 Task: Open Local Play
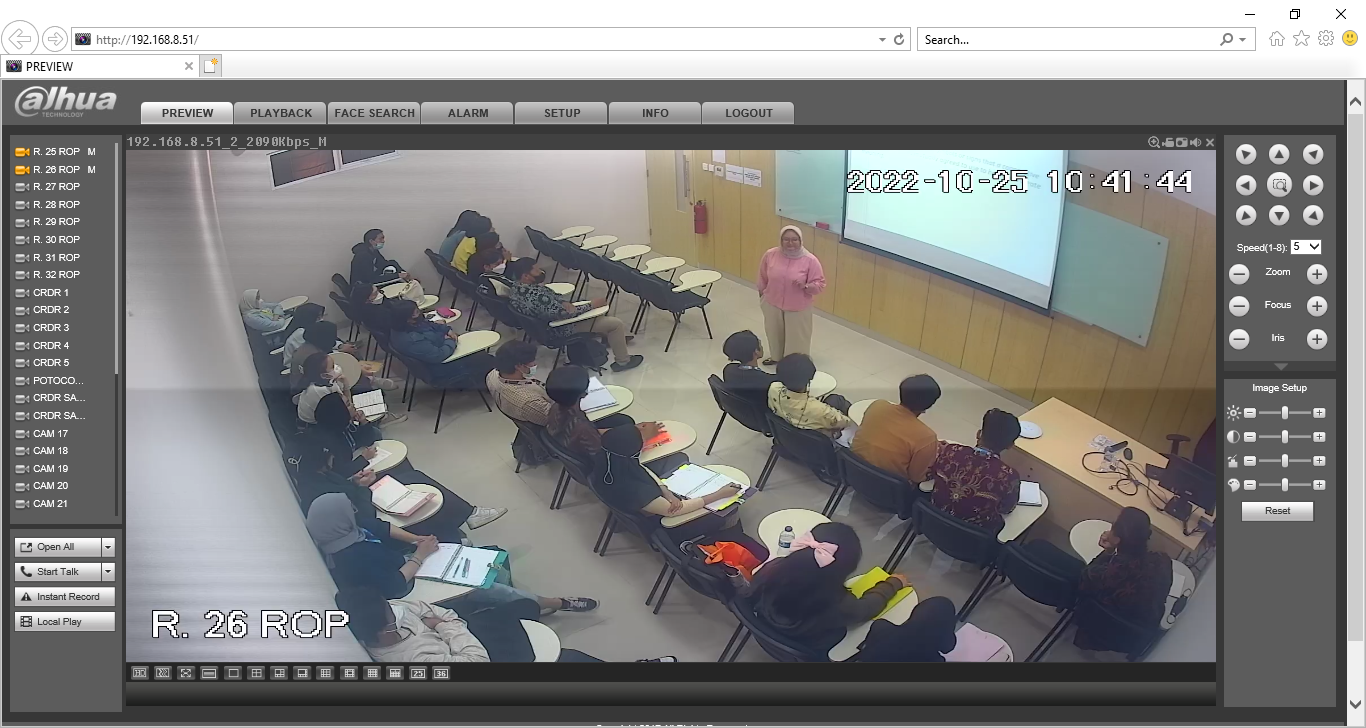tap(65, 622)
